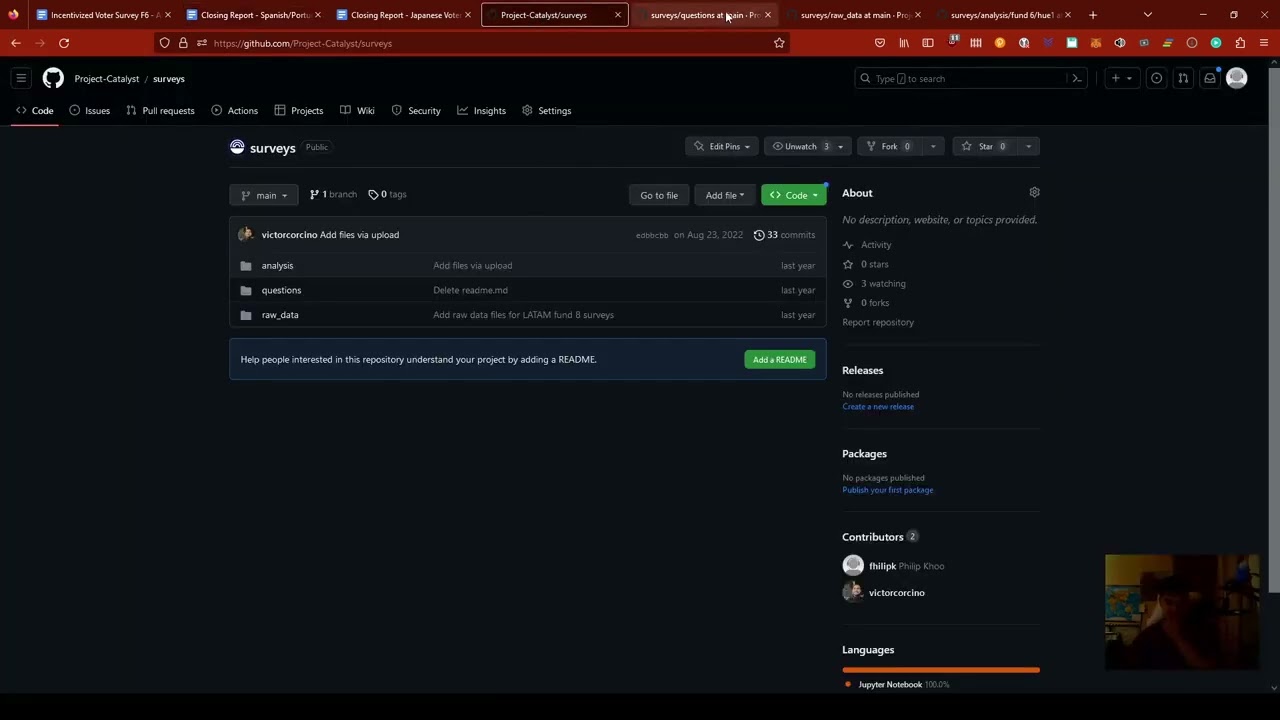
Task: Open the Security tab
Action: coord(416,111)
